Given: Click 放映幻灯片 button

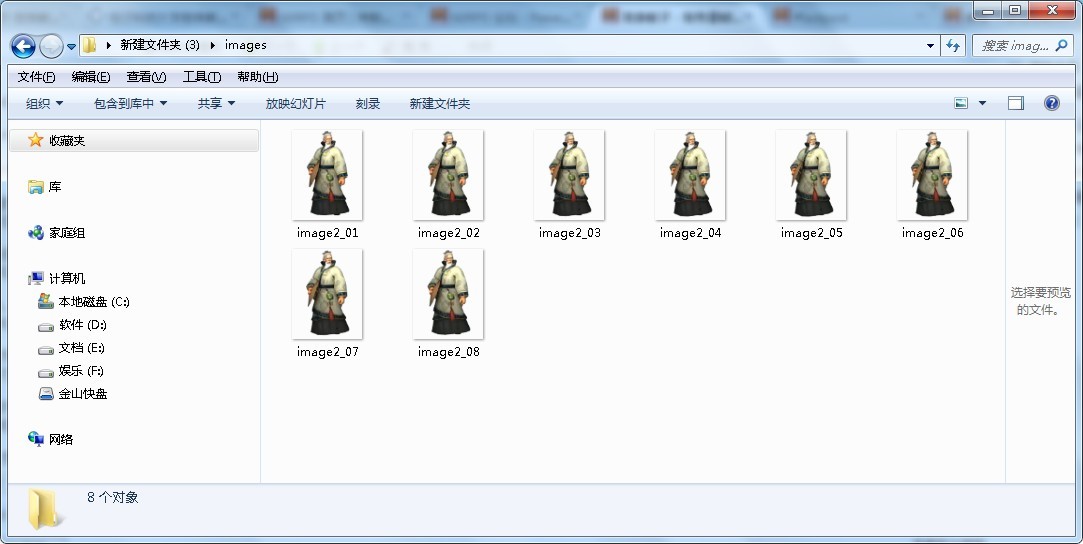Looking at the screenshot, I should (x=296, y=104).
